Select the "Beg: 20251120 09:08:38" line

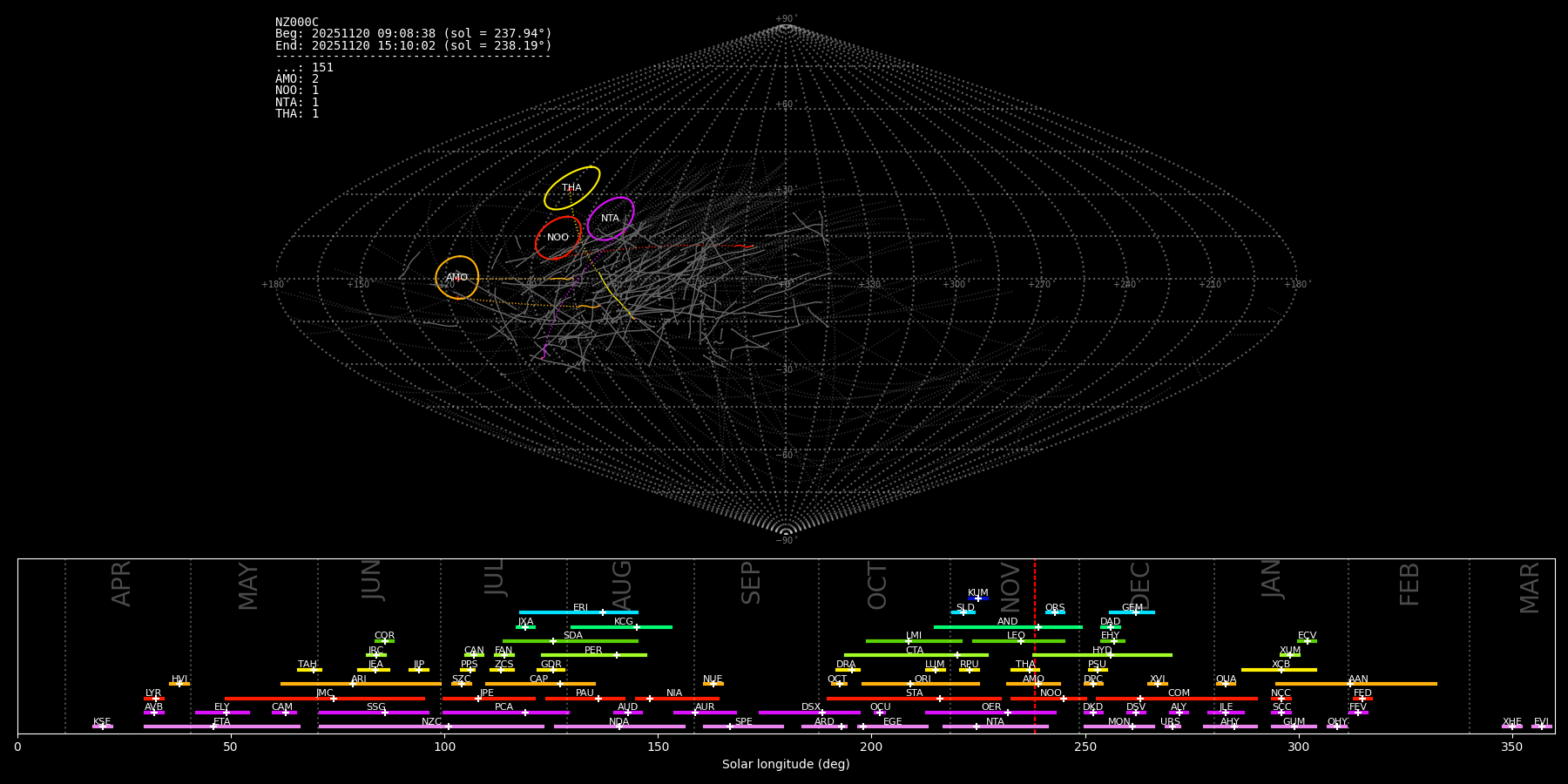[x=414, y=34]
